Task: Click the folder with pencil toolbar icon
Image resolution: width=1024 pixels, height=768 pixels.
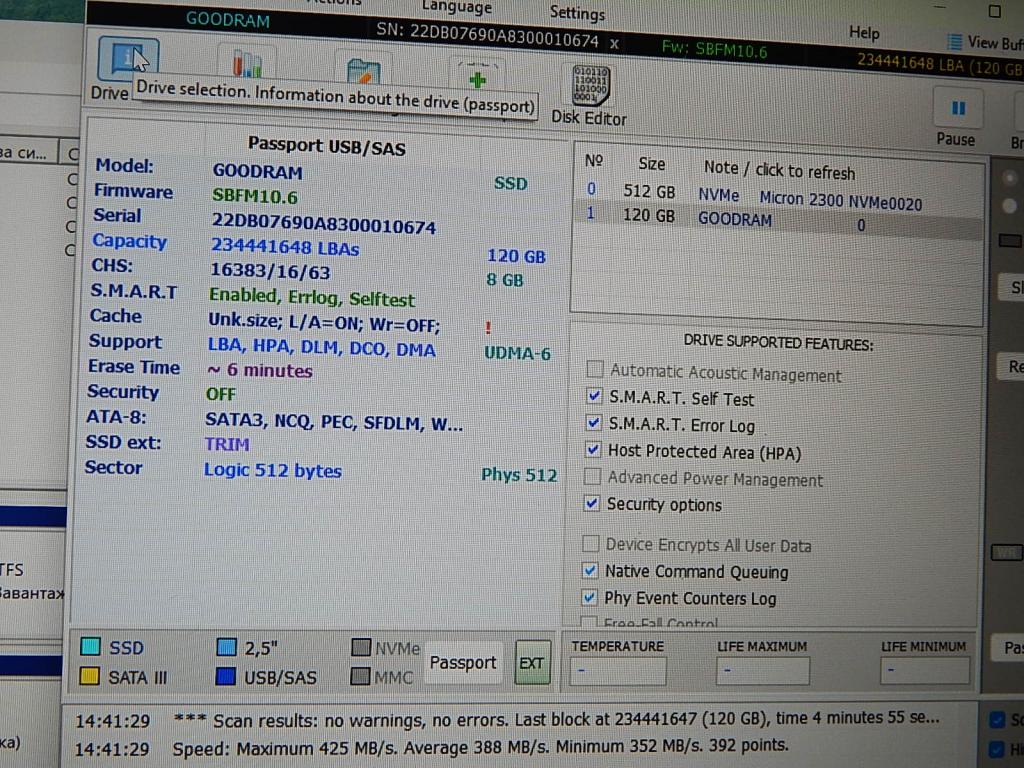Action: point(361,70)
